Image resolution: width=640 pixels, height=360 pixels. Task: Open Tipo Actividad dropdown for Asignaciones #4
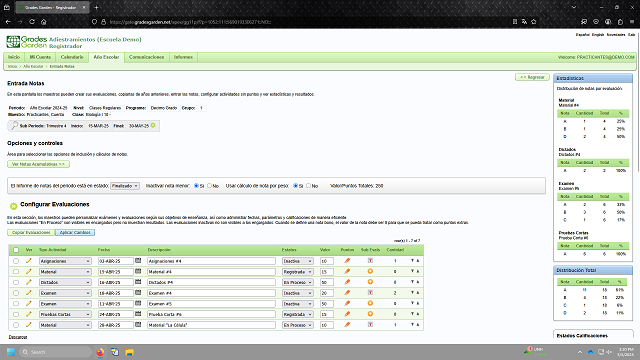pyautogui.click(x=65, y=261)
